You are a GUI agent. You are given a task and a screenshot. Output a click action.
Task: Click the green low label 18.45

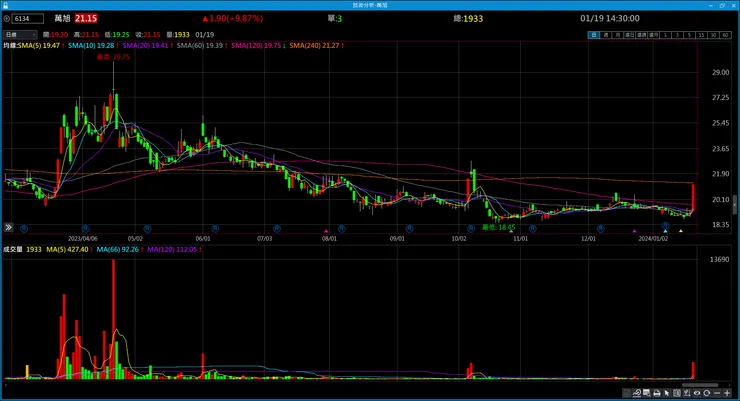(x=498, y=227)
